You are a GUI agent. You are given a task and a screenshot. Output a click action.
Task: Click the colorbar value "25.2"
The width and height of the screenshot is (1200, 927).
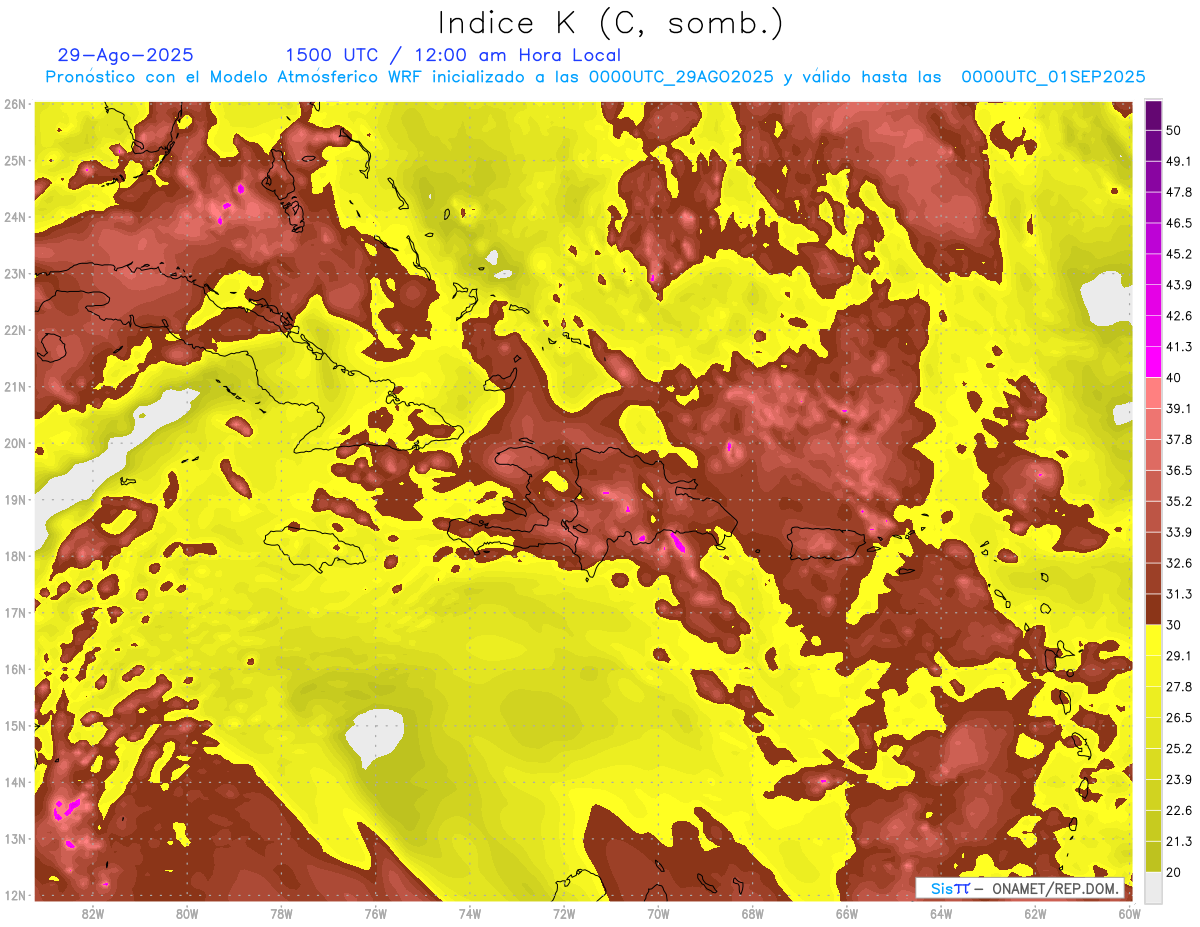point(1179,749)
